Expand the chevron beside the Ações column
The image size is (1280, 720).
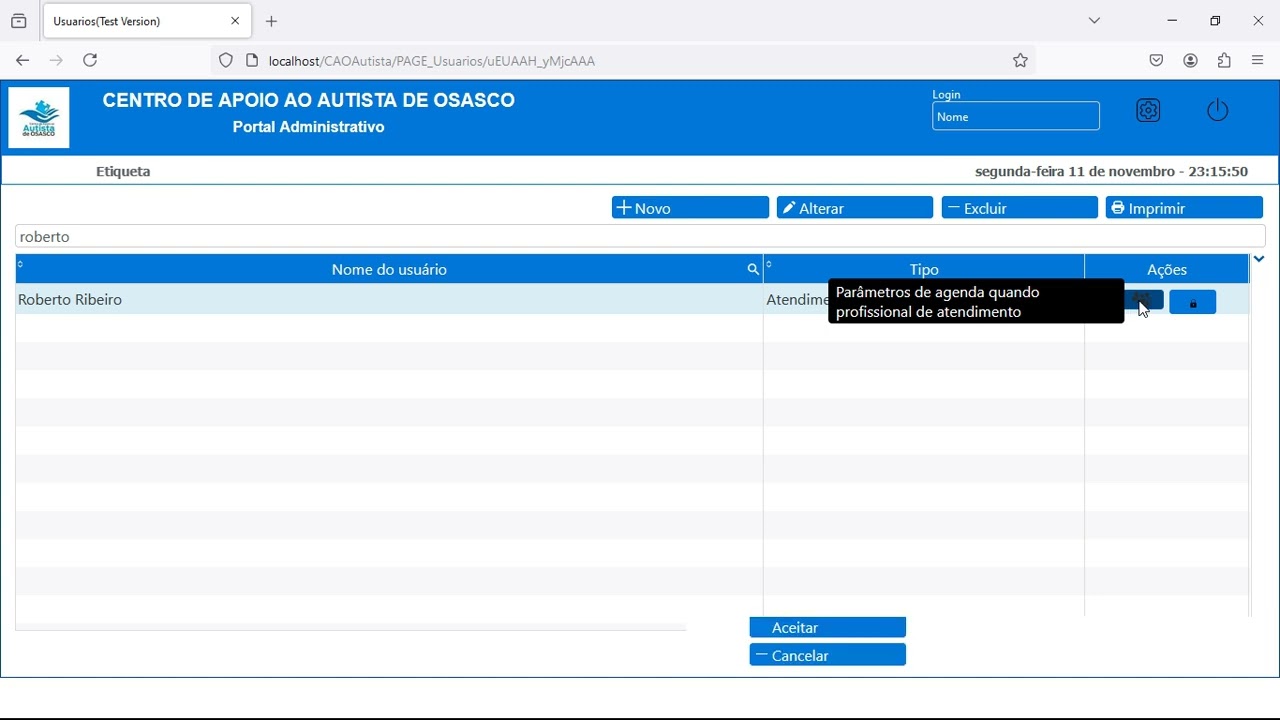point(1259,260)
